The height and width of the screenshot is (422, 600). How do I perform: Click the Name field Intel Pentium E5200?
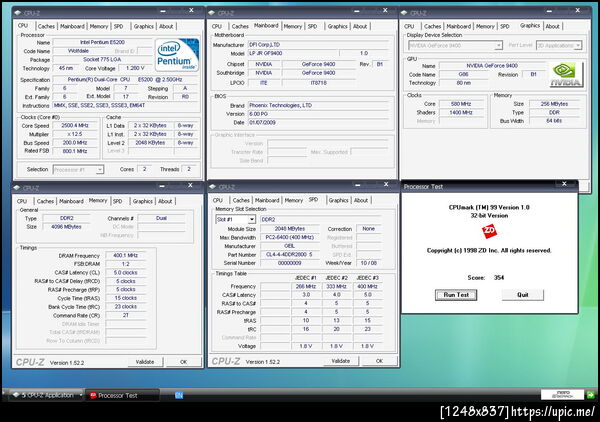coord(102,42)
